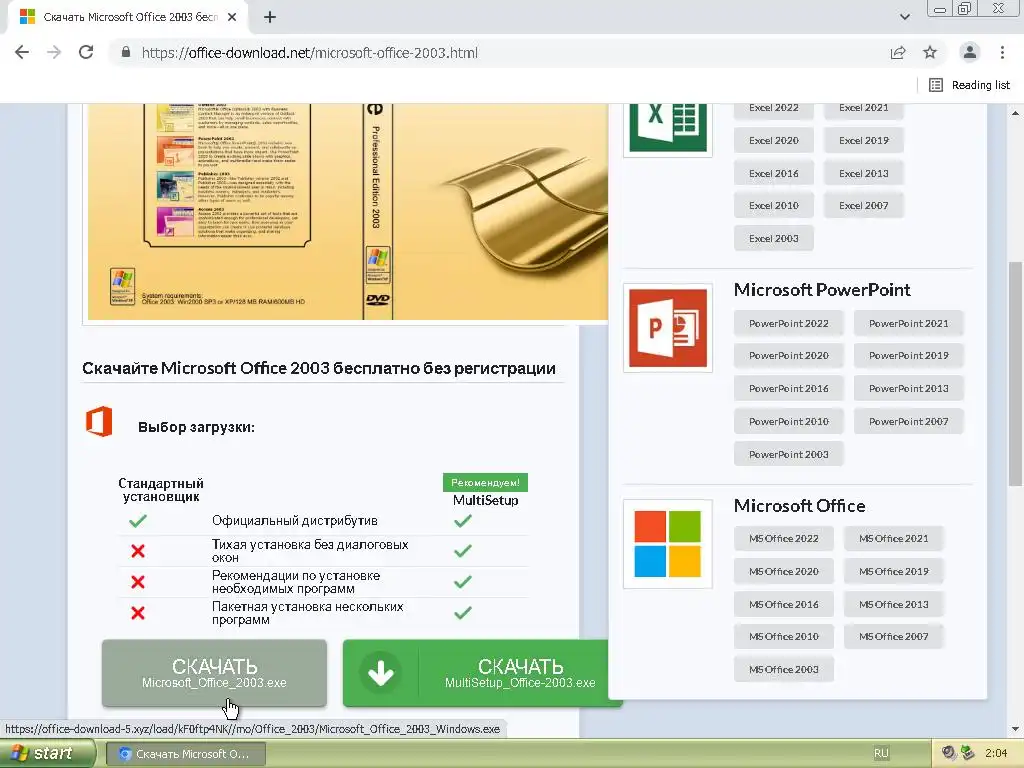This screenshot has height=768, width=1024.
Task: Expand the tab search chevron
Action: click(x=904, y=17)
